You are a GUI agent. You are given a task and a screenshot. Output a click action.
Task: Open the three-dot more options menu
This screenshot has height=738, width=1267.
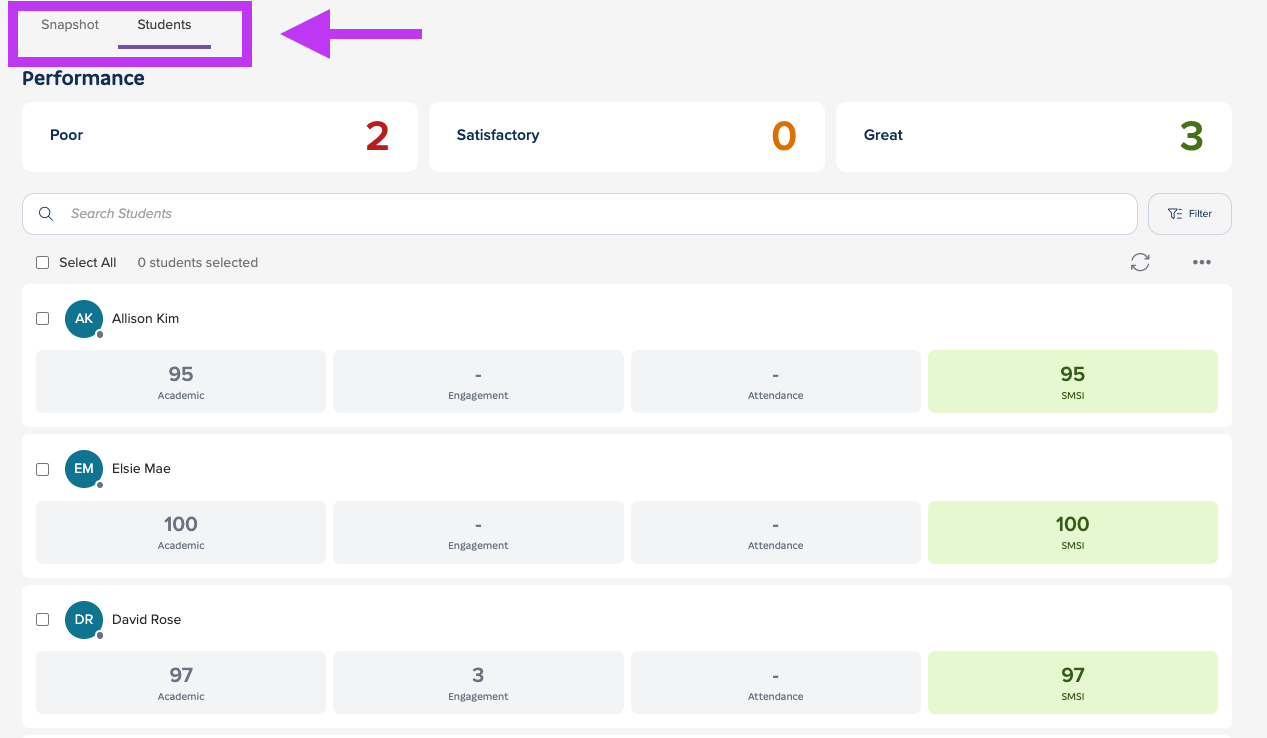coord(1201,262)
